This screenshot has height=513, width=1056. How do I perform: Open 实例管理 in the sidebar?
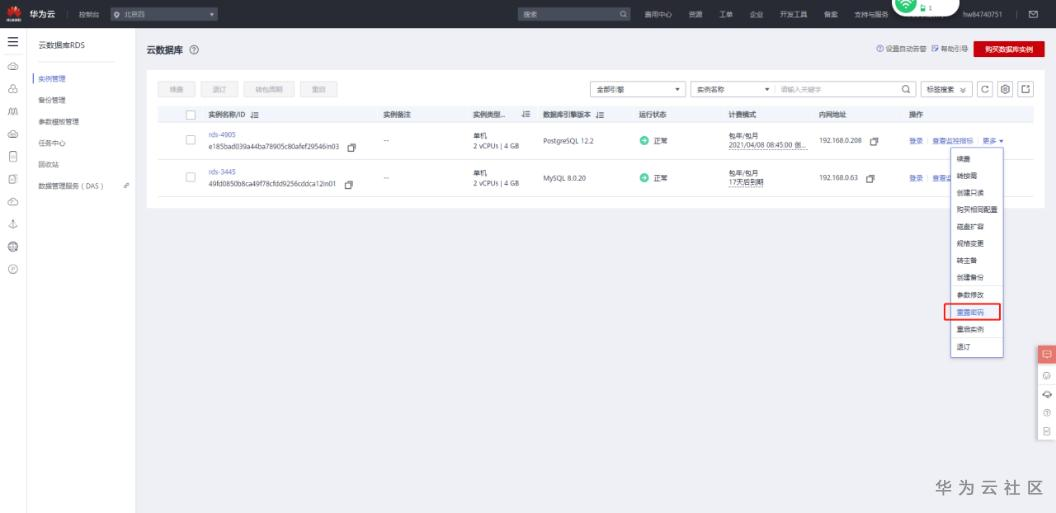tap(52, 79)
